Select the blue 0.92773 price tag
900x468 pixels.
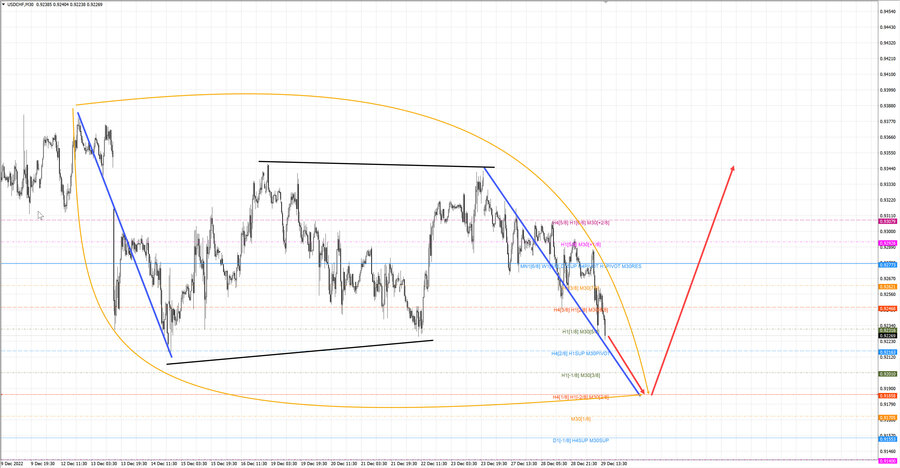click(x=887, y=265)
